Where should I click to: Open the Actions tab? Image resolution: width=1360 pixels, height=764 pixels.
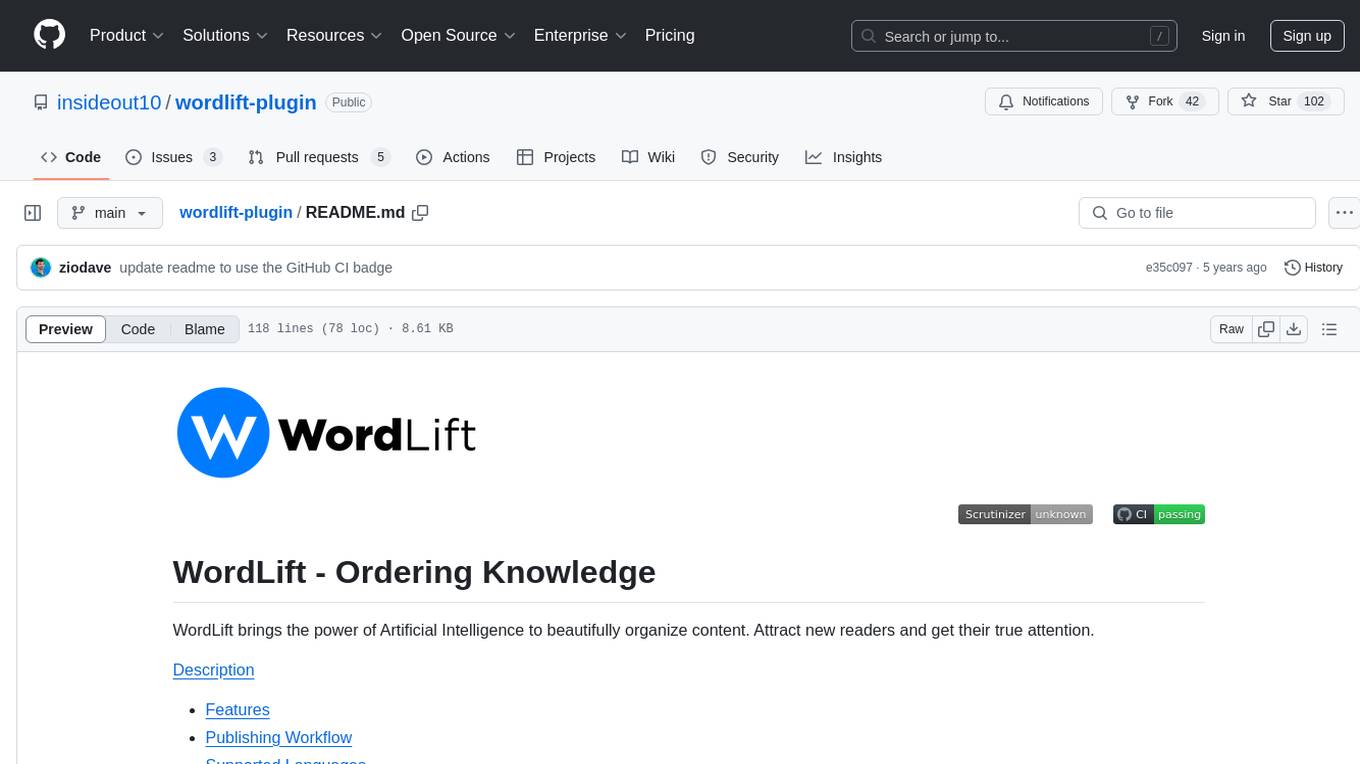tap(453, 157)
